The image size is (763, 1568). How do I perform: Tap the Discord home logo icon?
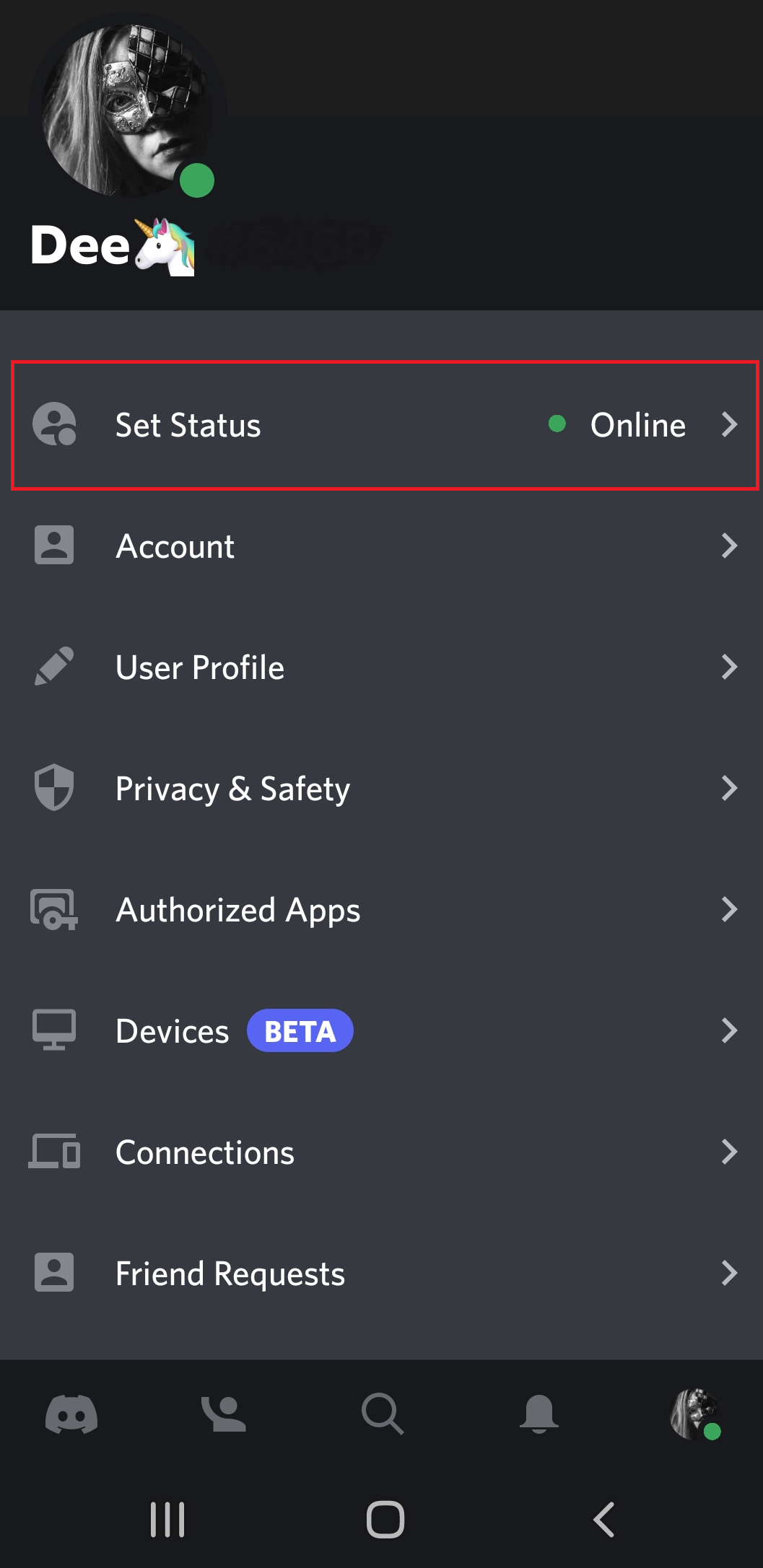pyautogui.click(x=71, y=1413)
